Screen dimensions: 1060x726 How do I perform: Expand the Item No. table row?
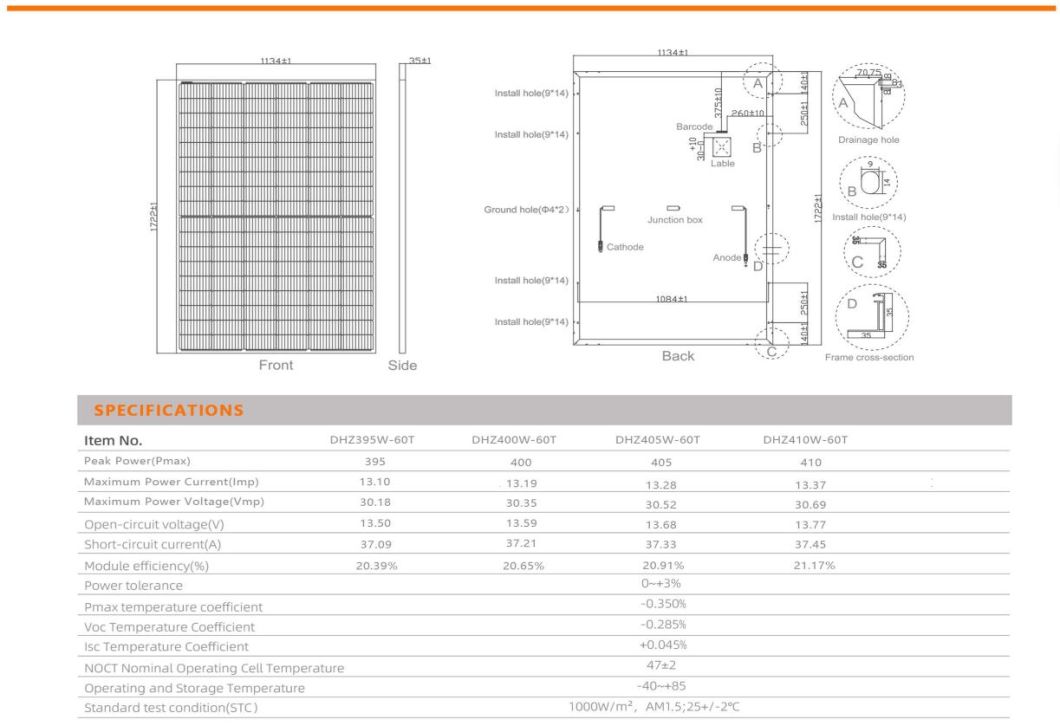113,440
